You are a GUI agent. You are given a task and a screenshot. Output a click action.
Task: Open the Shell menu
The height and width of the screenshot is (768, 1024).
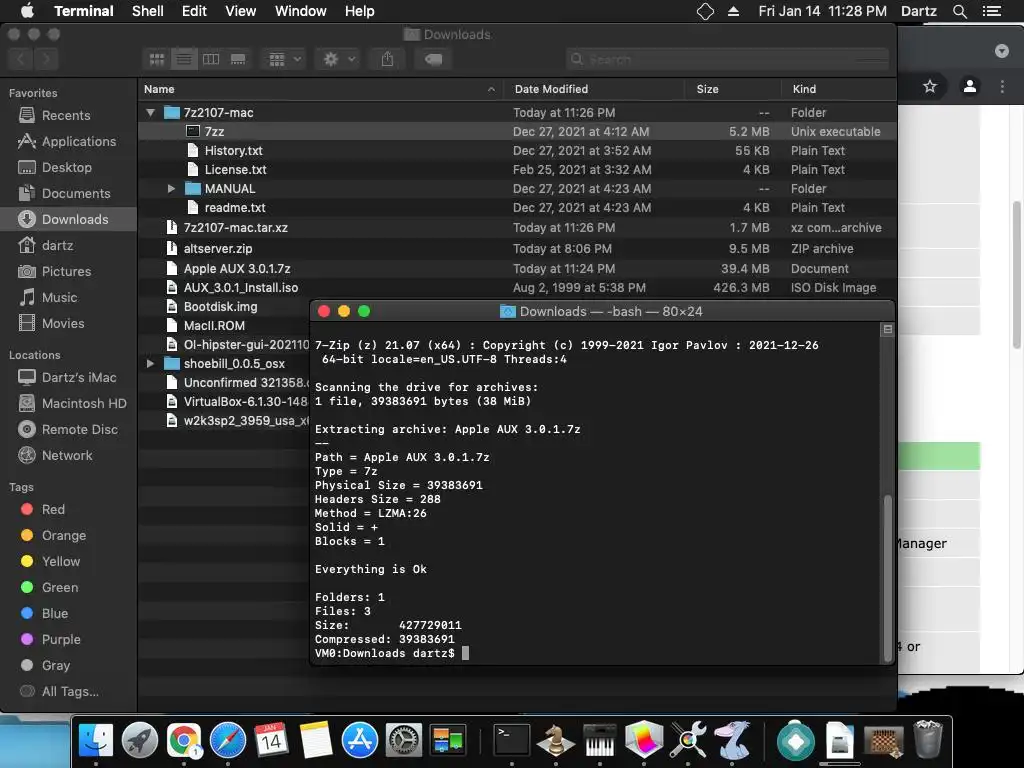pyautogui.click(x=148, y=11)
